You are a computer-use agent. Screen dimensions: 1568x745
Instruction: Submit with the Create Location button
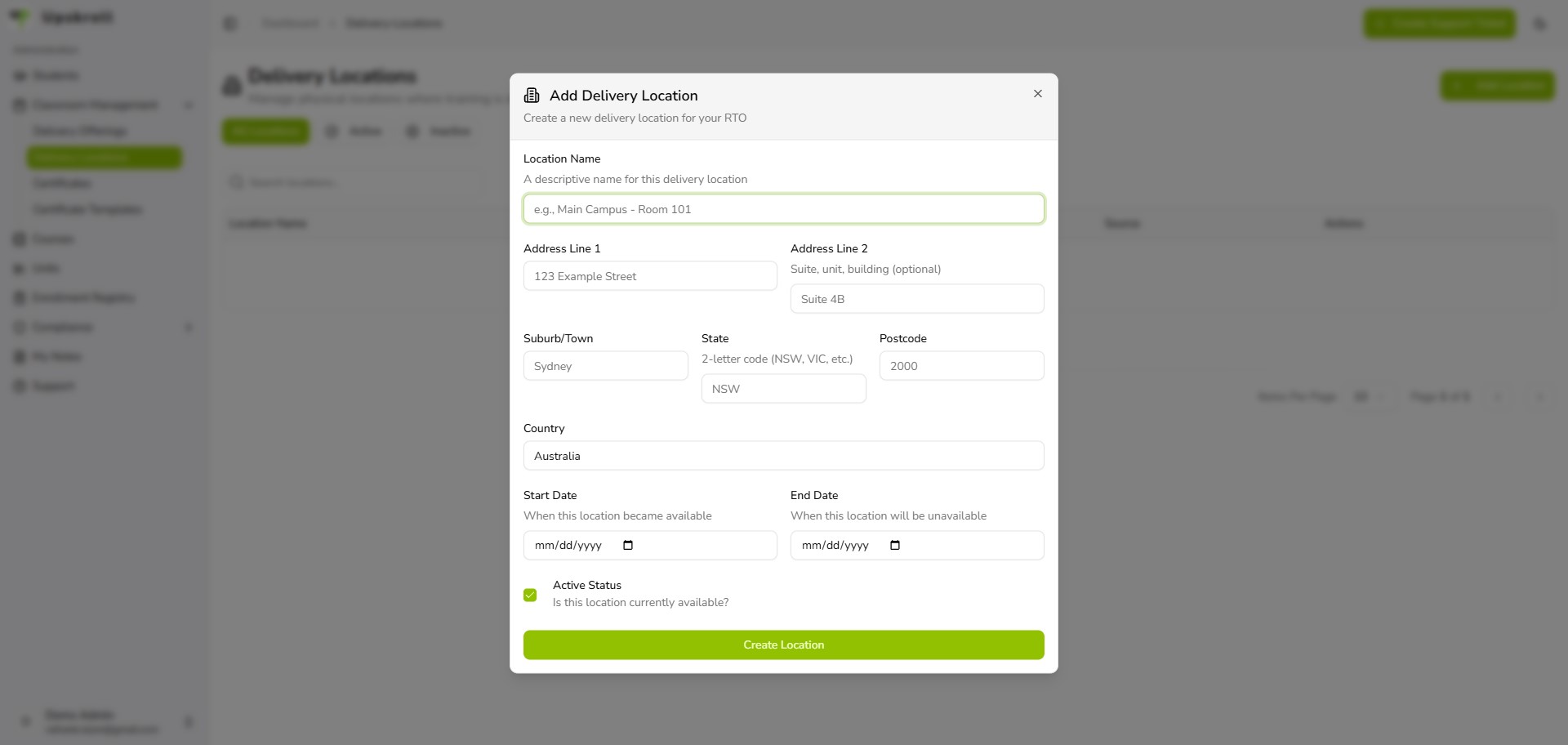pyautogui.click(x=783, y=645)
